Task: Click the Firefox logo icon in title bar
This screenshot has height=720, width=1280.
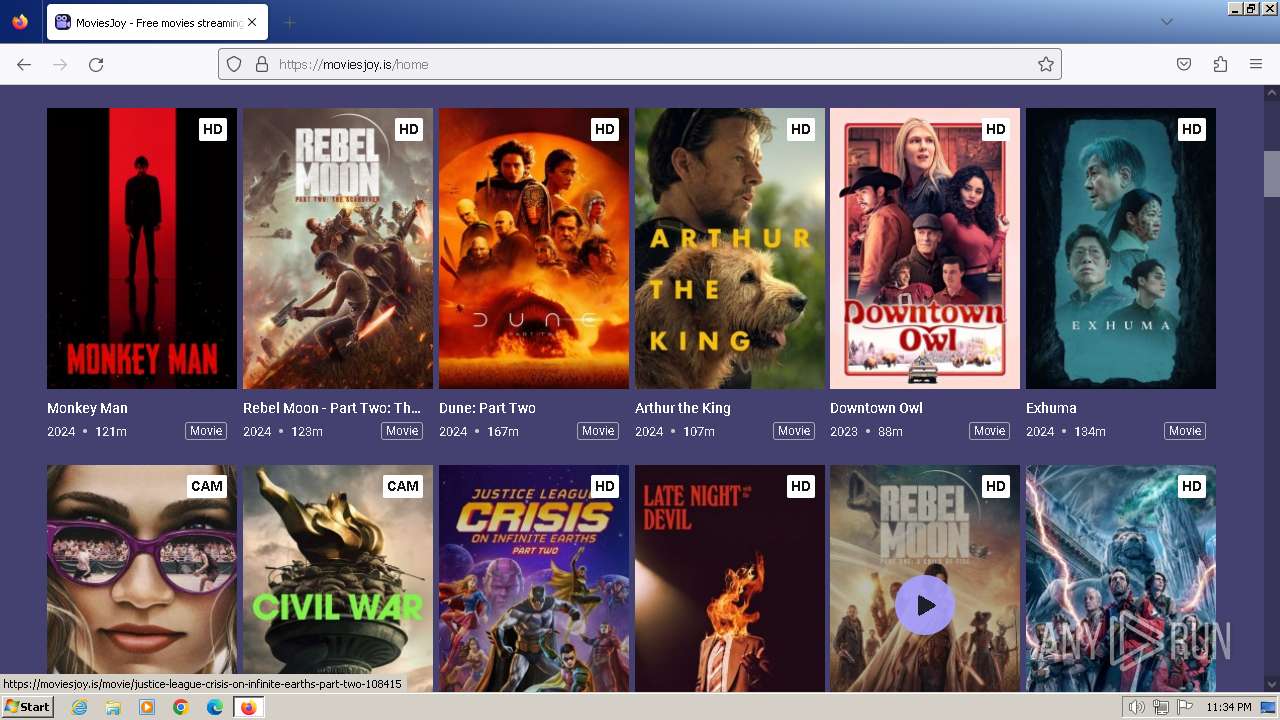Action: coord(20,21)
